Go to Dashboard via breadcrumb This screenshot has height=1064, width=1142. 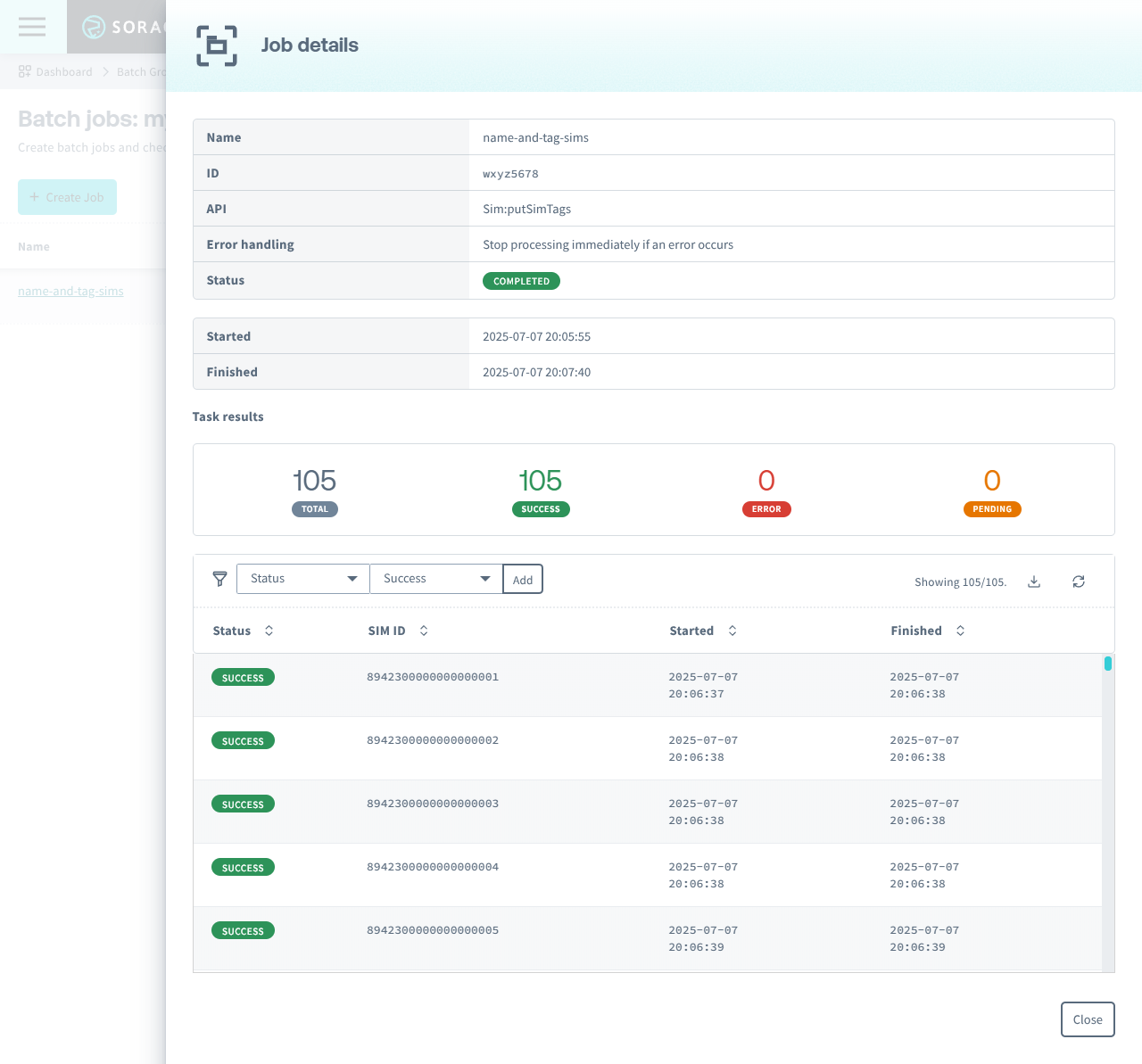pos(63,71)
